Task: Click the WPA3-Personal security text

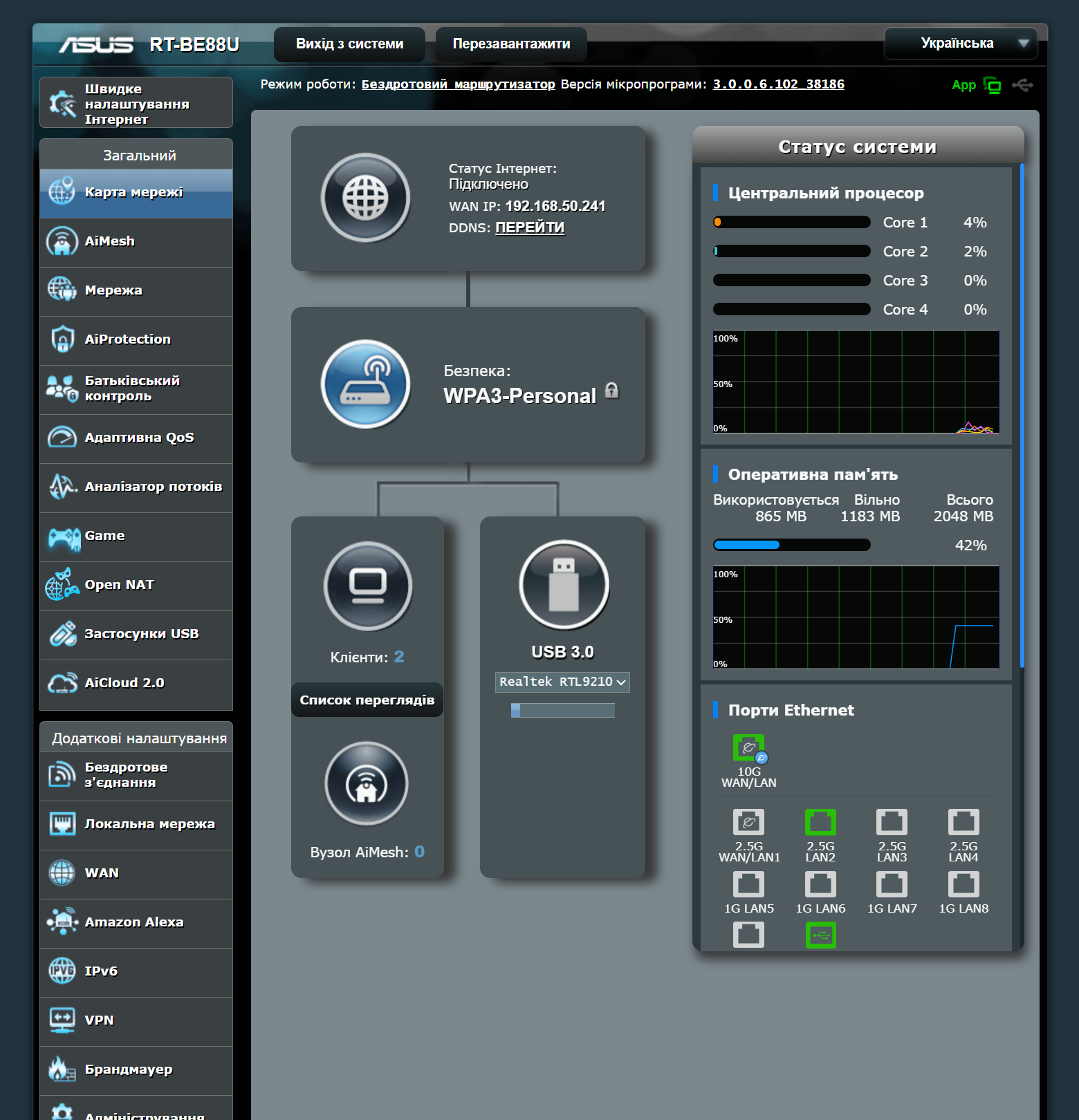Action: [519, 396]
